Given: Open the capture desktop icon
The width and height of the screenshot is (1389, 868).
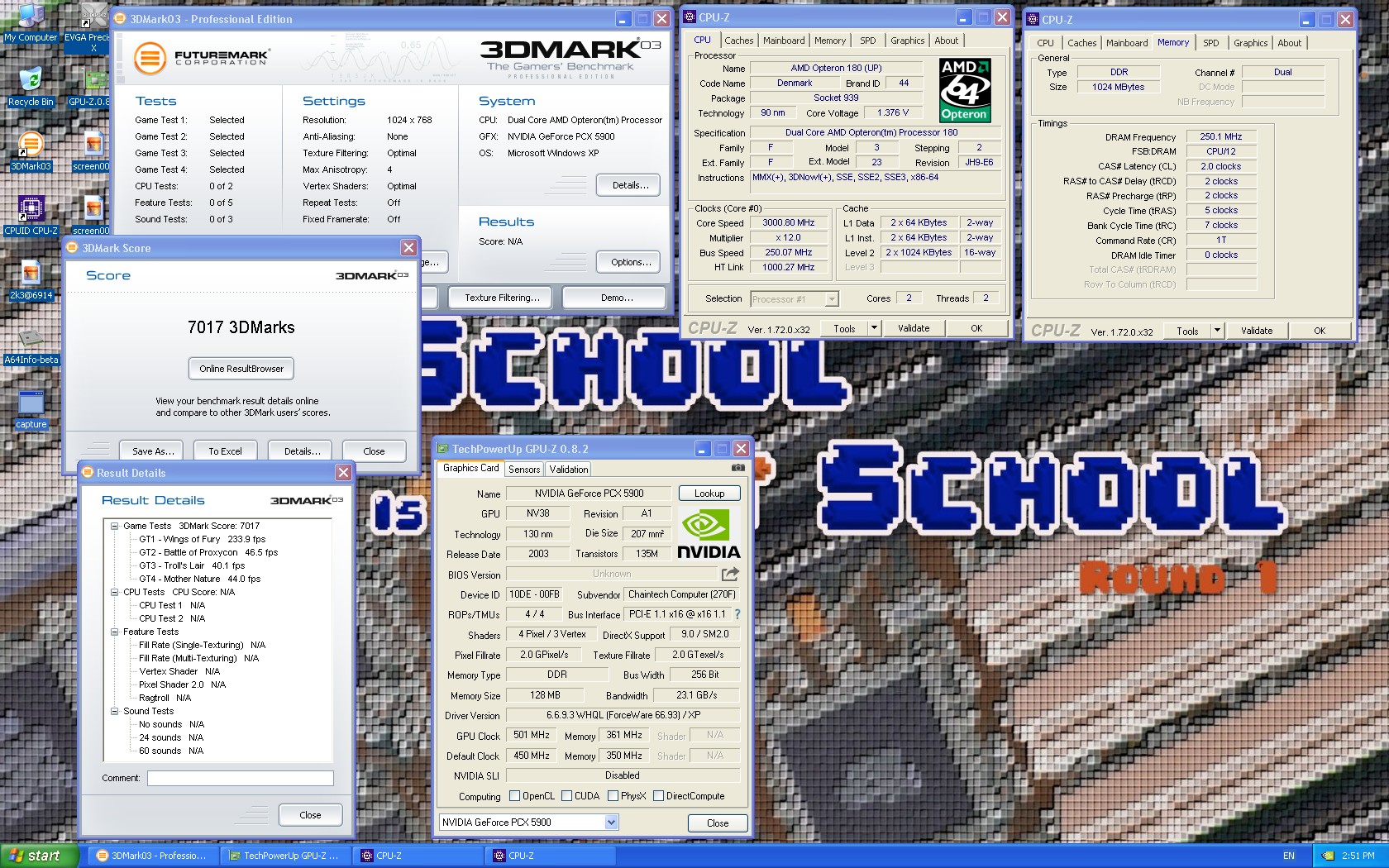Looking at the screenshot, I should click(31, 408).
